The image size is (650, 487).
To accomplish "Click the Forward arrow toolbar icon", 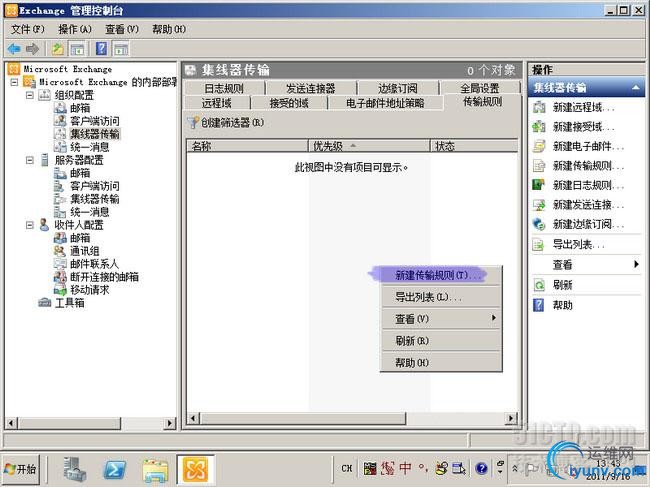I will coord(32,49).
